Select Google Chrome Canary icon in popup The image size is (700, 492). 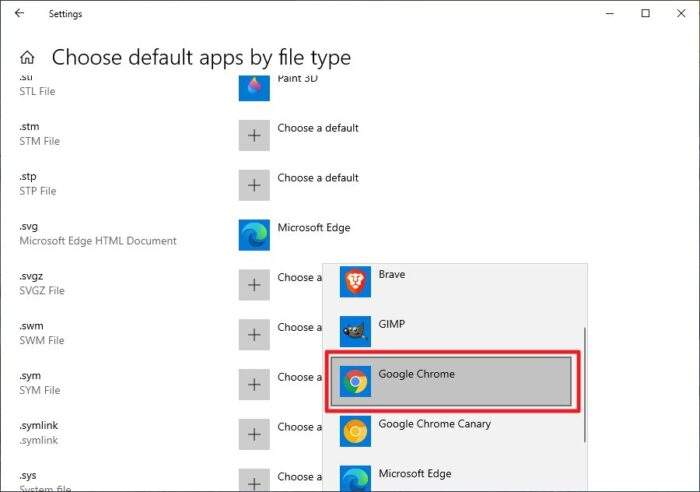[x=355, y=431]
